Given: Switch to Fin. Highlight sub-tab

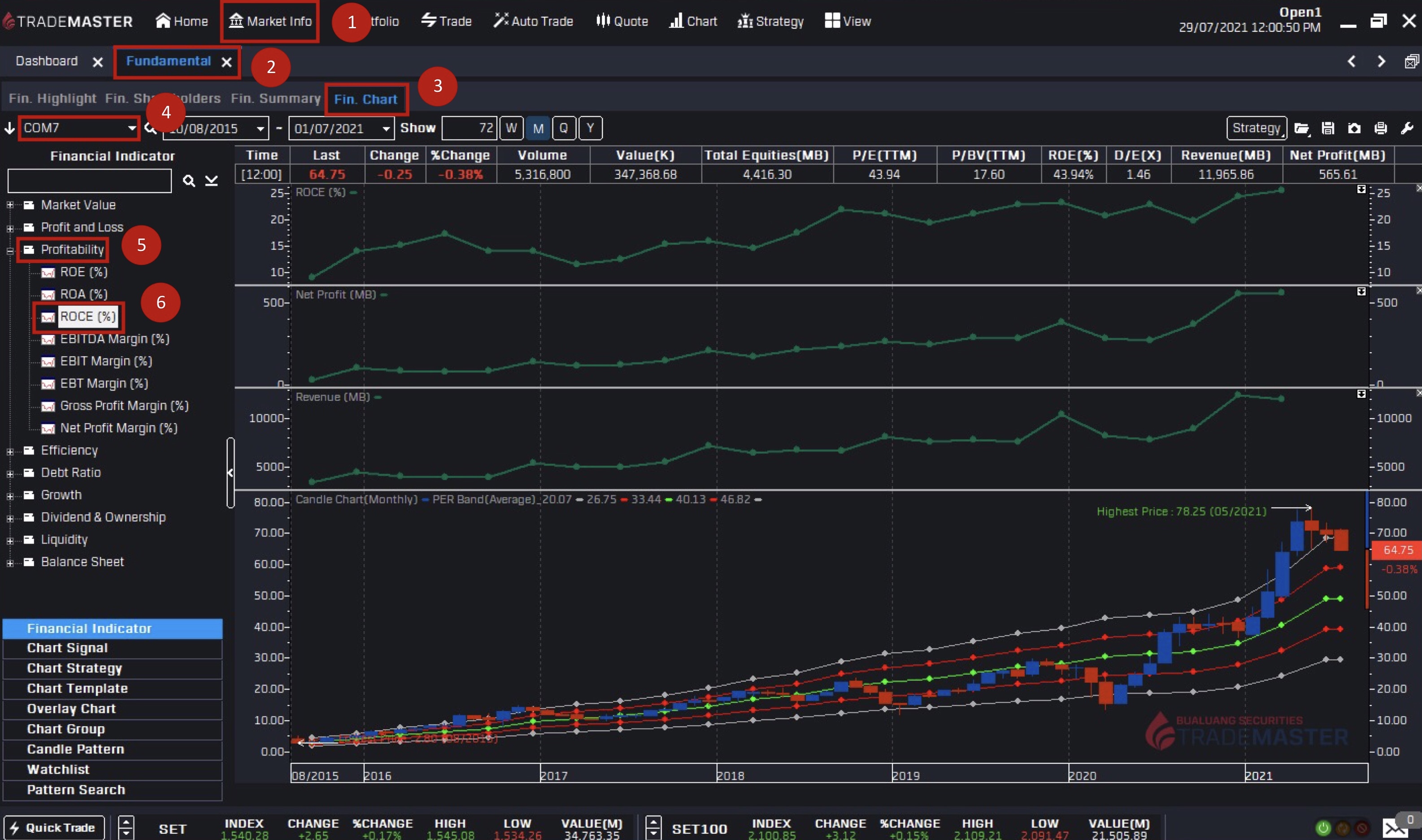Looking at the screenshot, I should (x=52, y=99).
